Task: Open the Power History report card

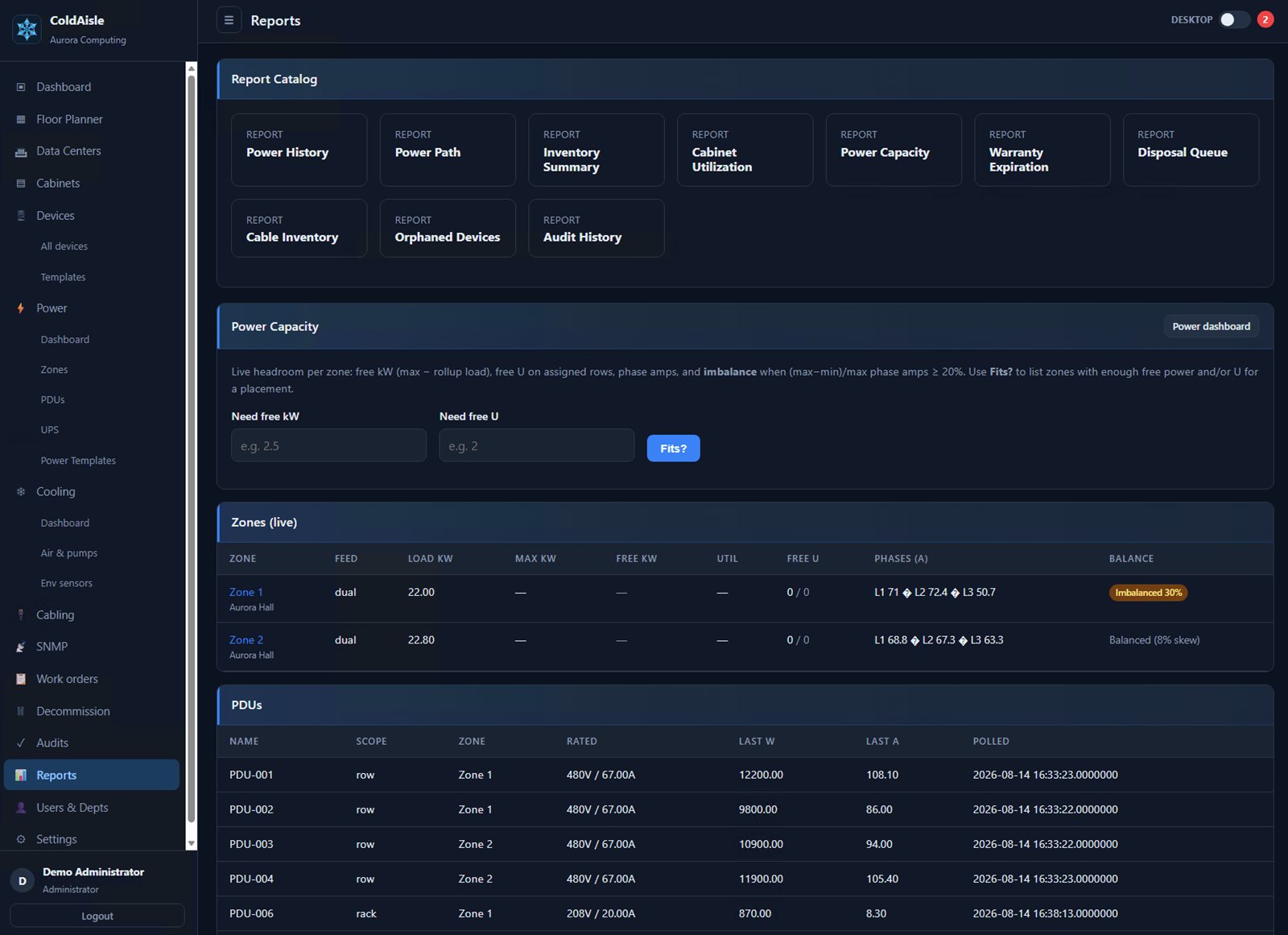Action: click(299, 150)
